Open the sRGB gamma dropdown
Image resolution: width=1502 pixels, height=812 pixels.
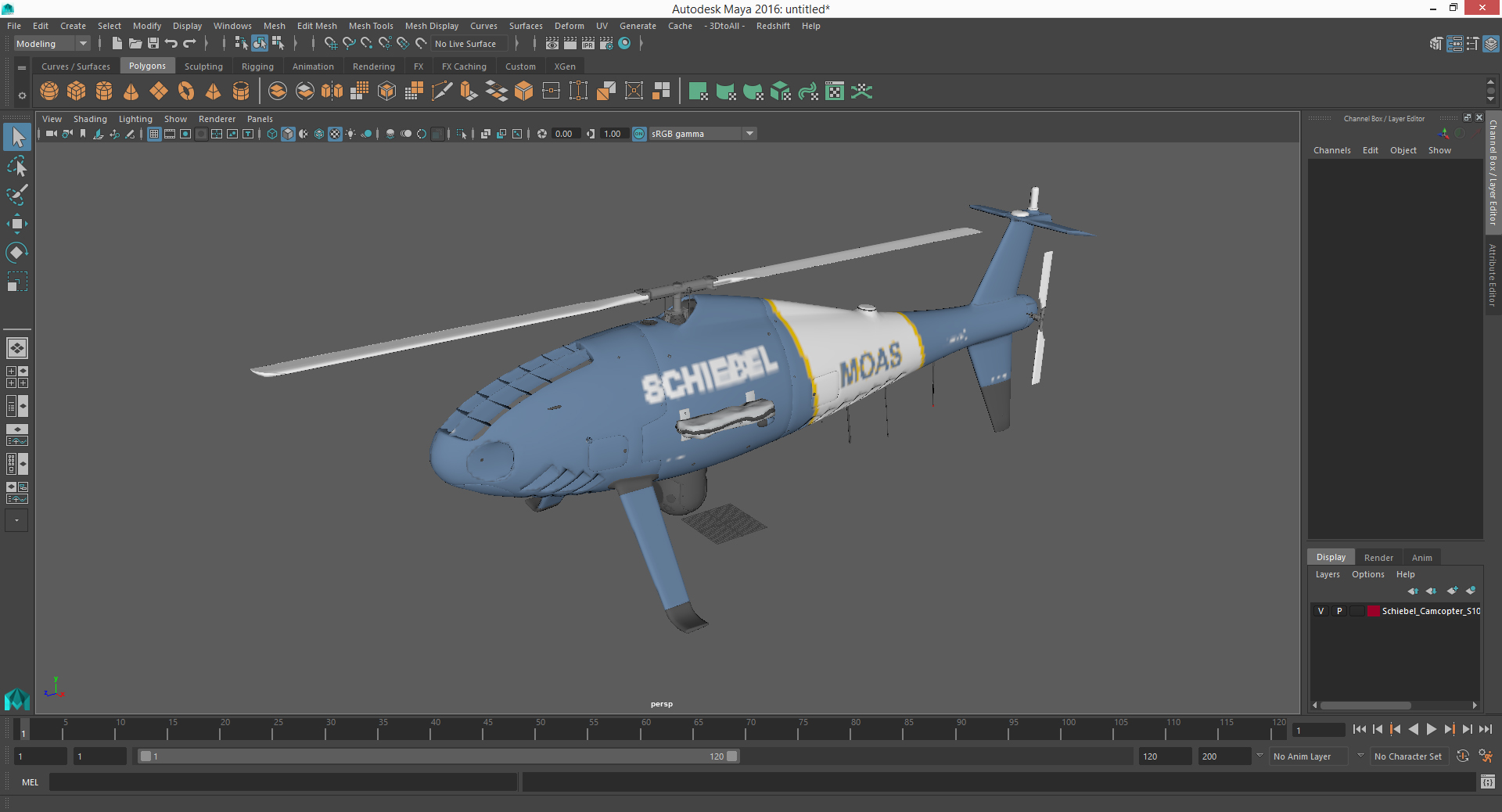point(702,134)
